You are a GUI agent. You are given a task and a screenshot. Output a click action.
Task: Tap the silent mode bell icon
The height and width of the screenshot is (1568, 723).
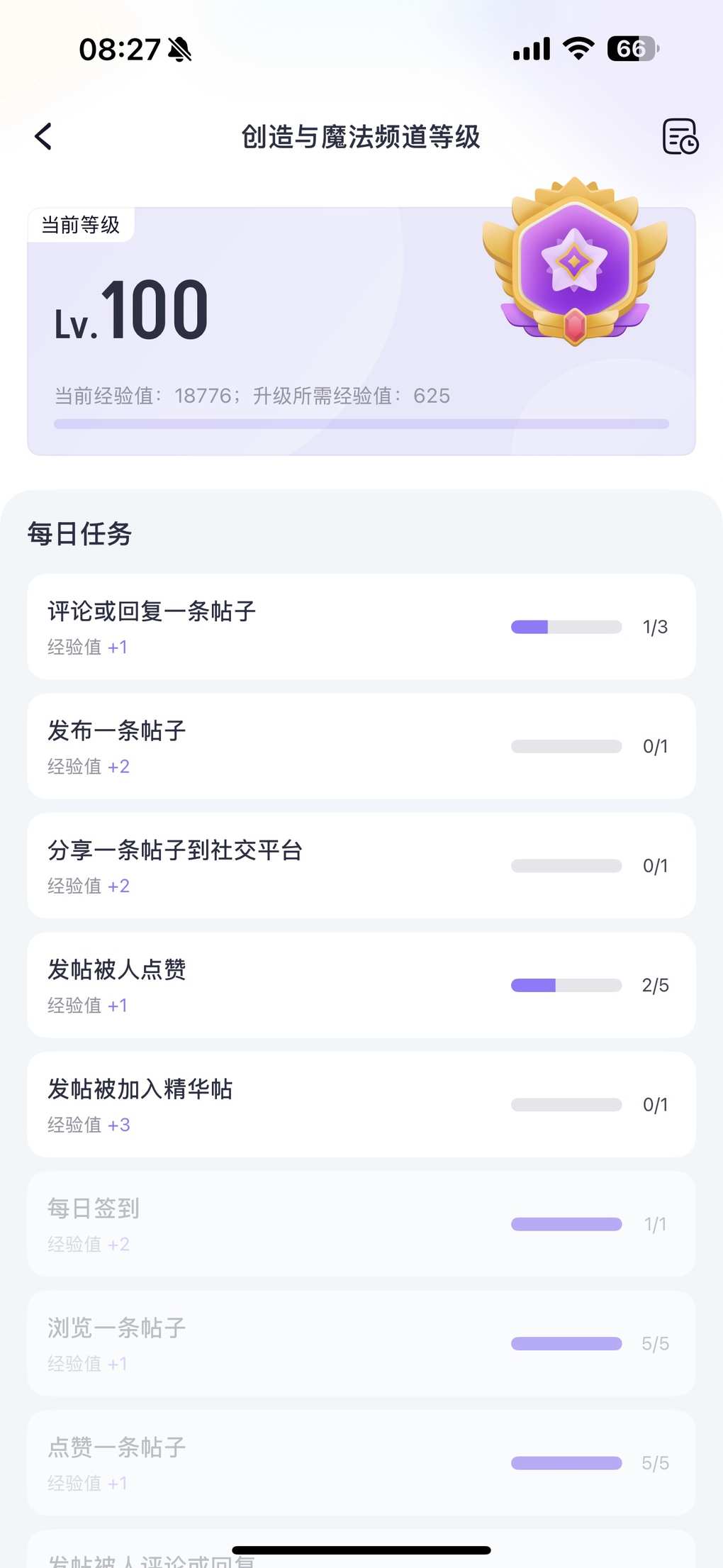(x=180, y=50)
